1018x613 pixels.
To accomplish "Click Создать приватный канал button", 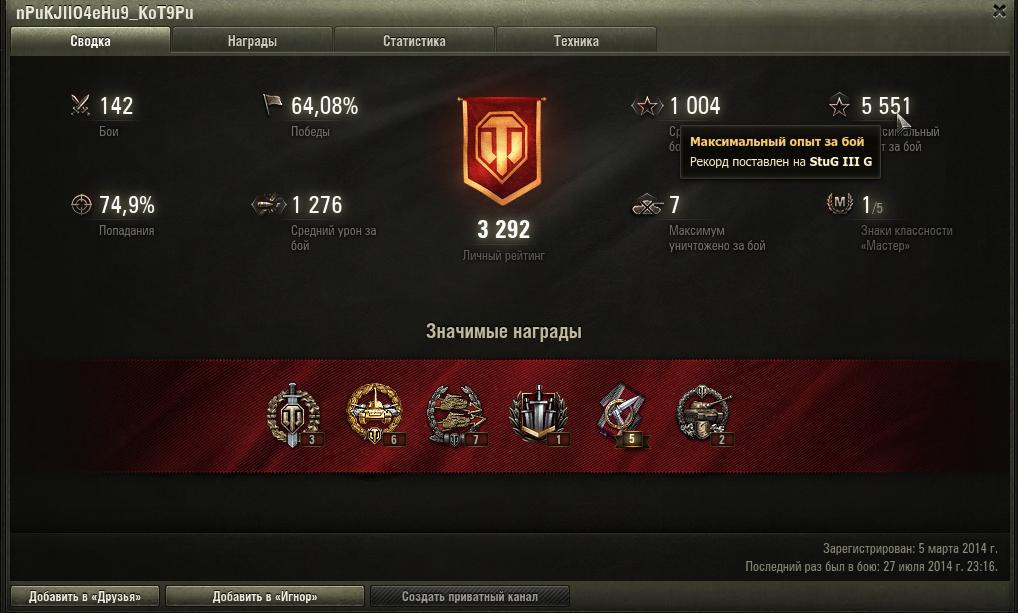I will click(469, 596).
